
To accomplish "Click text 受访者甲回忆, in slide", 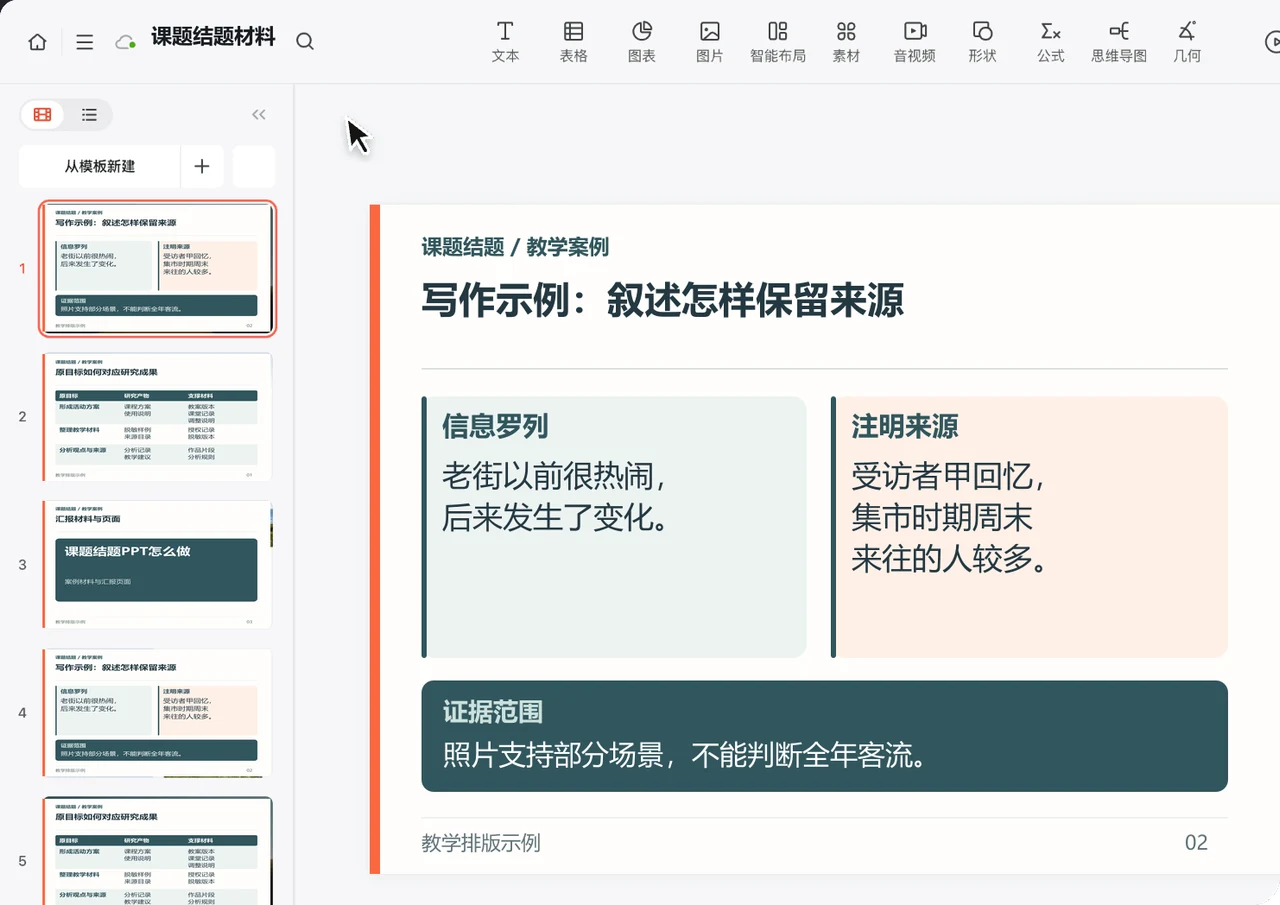I will (948, 476).
